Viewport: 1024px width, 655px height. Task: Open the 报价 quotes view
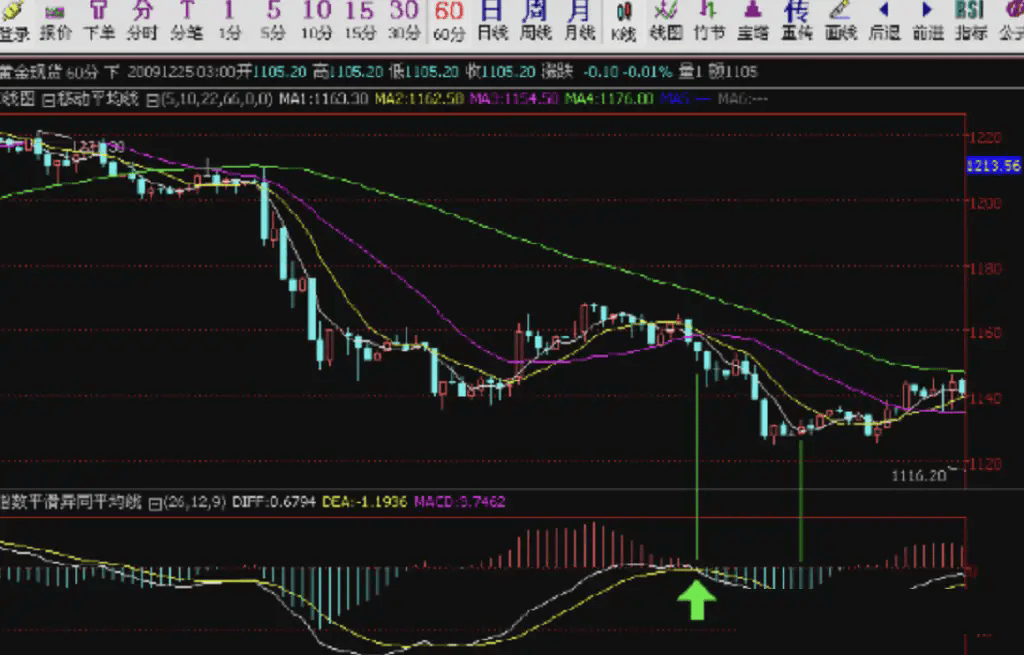pos(56,21)
